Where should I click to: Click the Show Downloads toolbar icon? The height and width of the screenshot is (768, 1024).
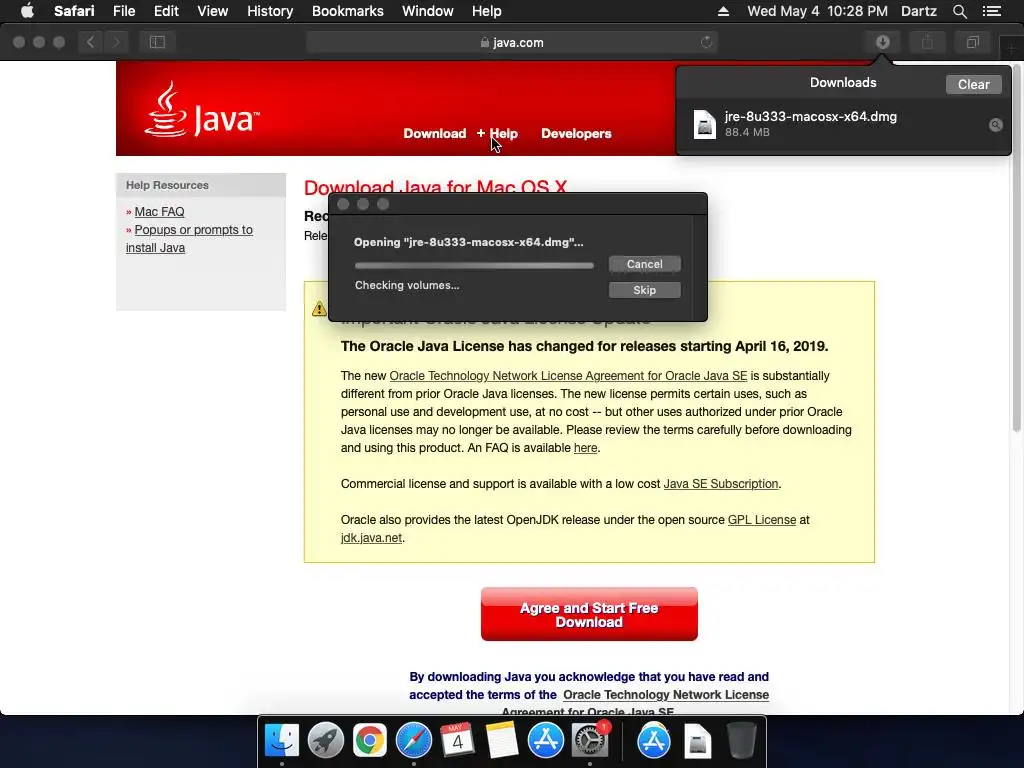click(x=883, y=42)
